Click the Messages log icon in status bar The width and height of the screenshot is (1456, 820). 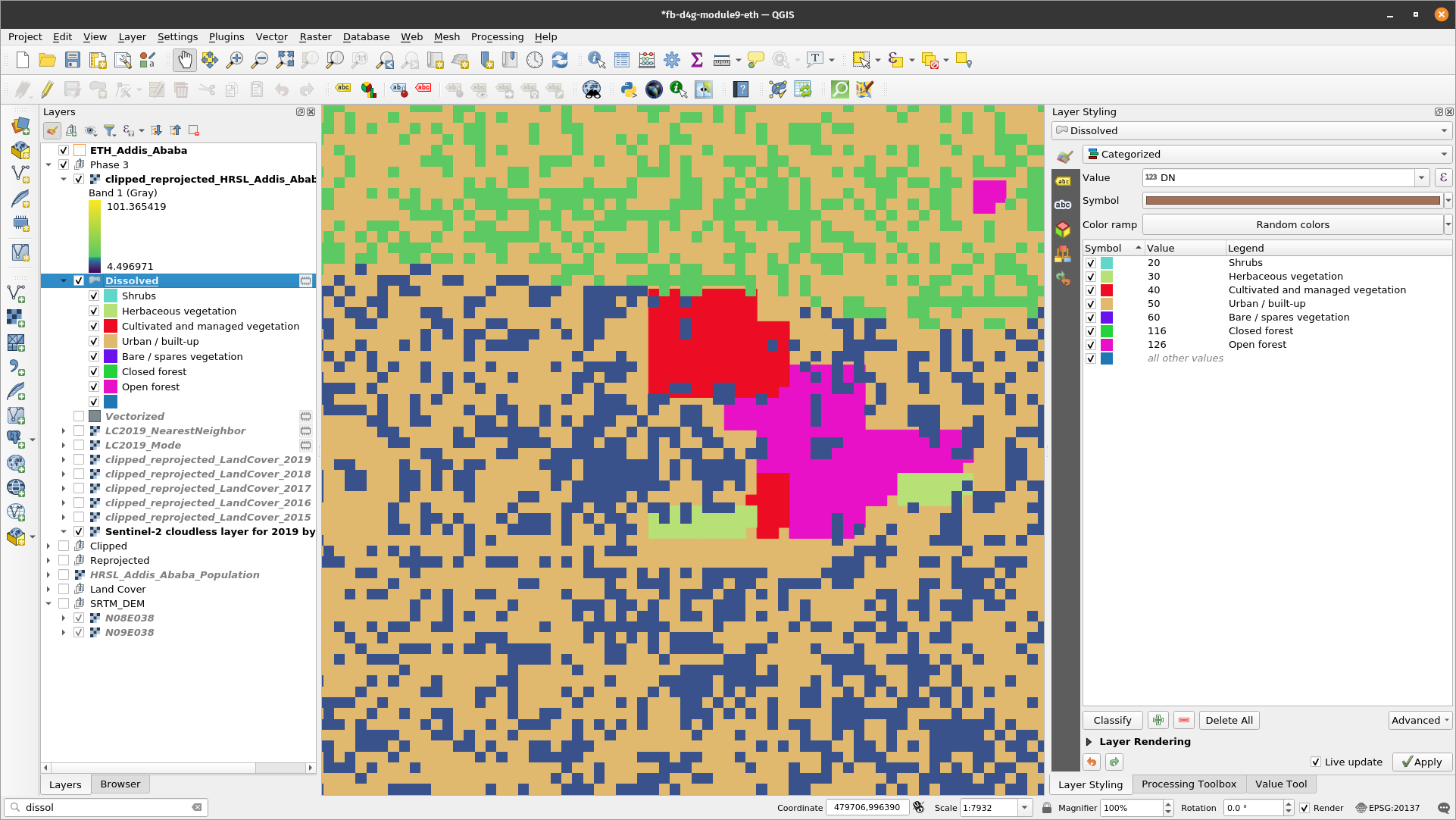pyautogui.click(x=1443, y=808)
